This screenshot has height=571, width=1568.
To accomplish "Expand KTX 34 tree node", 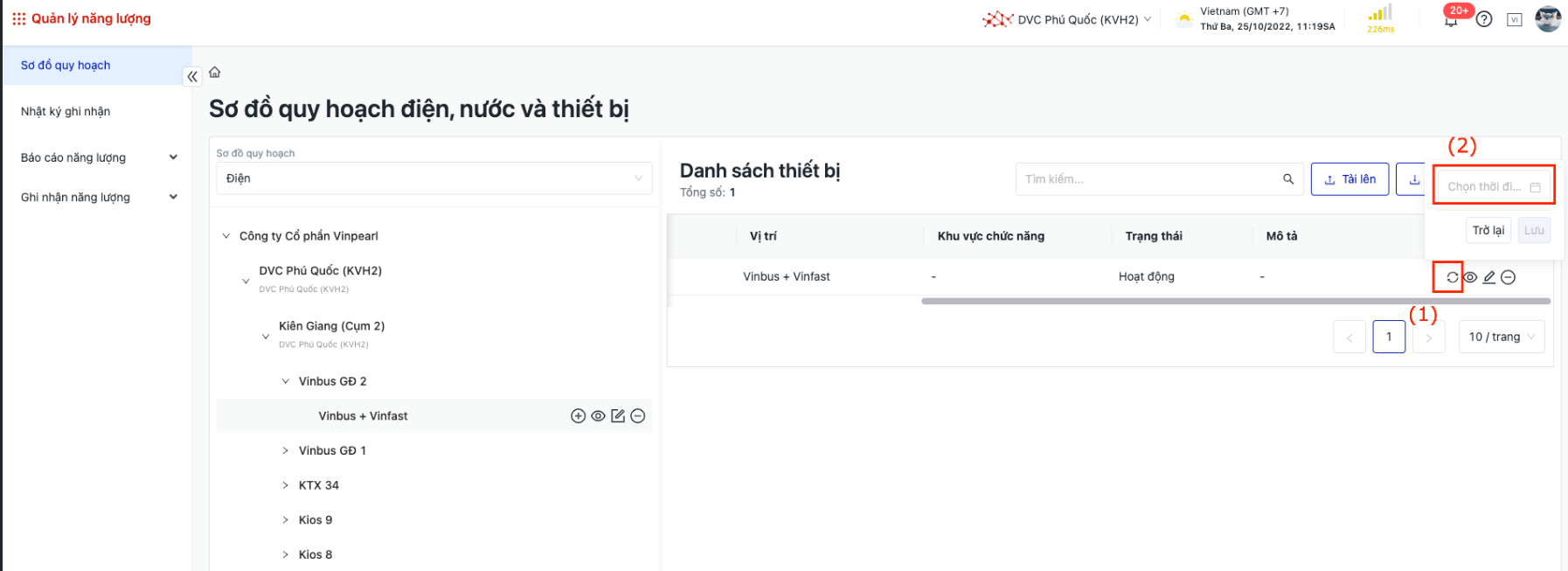I will [286, 485].
